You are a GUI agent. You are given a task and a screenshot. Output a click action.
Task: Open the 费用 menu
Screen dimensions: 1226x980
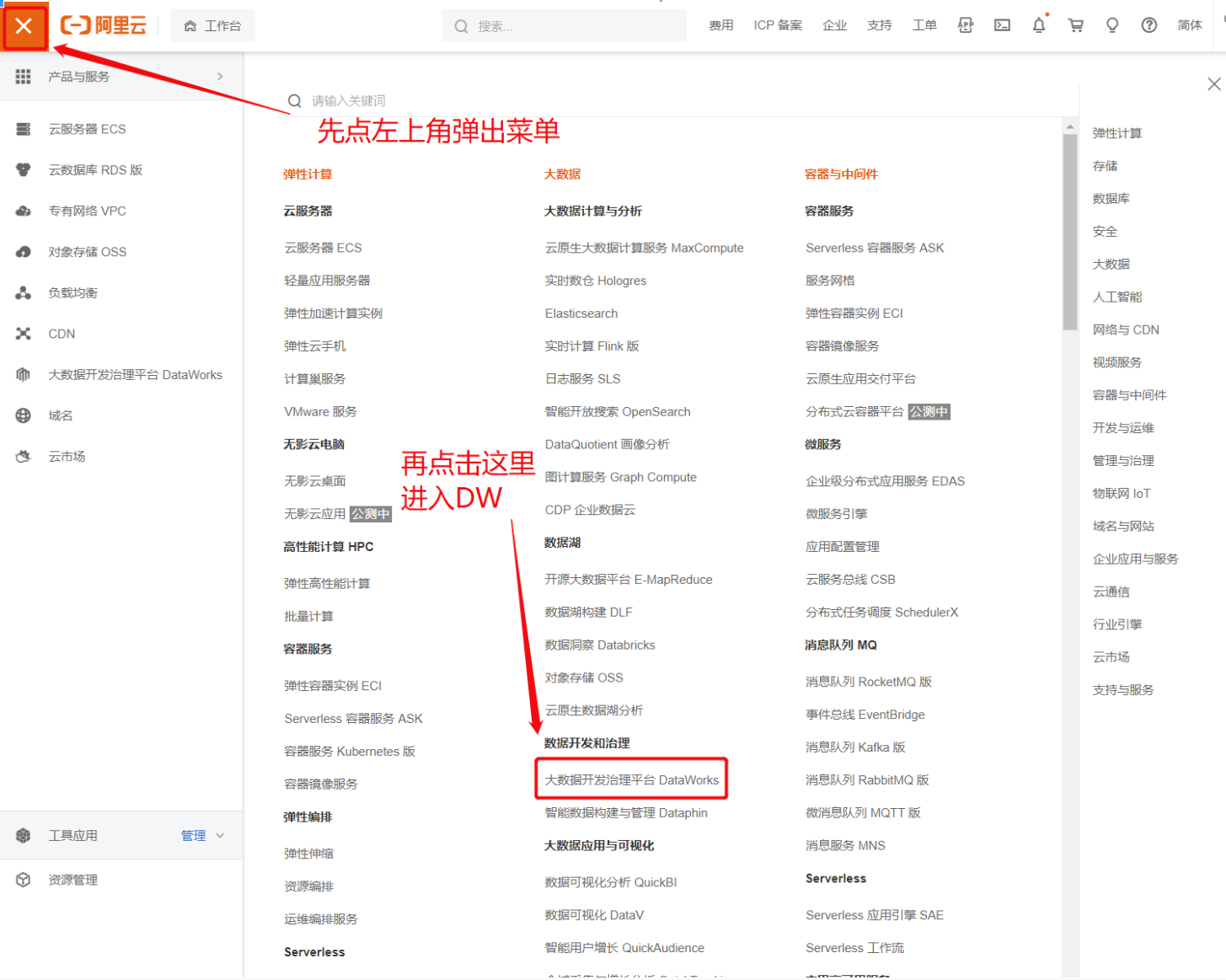click(x=720, y=25)
